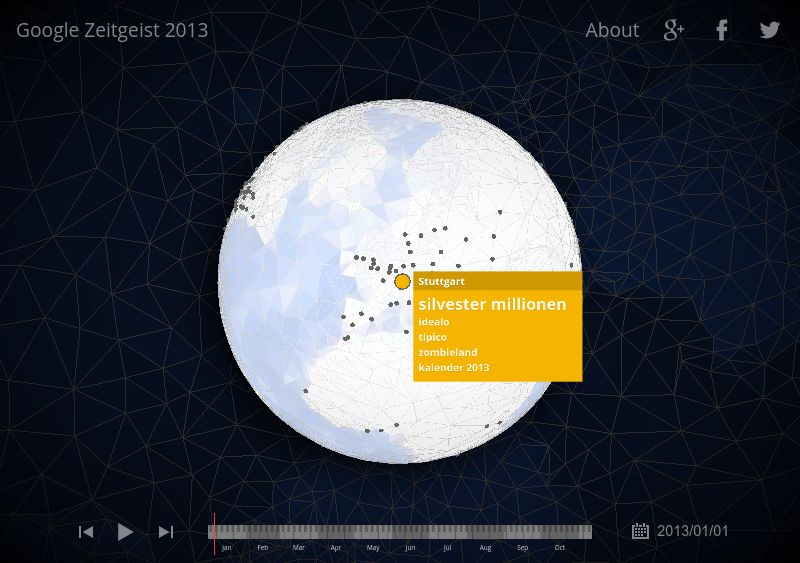Image resolution: width=800 pixels, height=563 pixels.
Task: Choose 'tipico' from the Stuttgart list
Action: click(433, 337)
